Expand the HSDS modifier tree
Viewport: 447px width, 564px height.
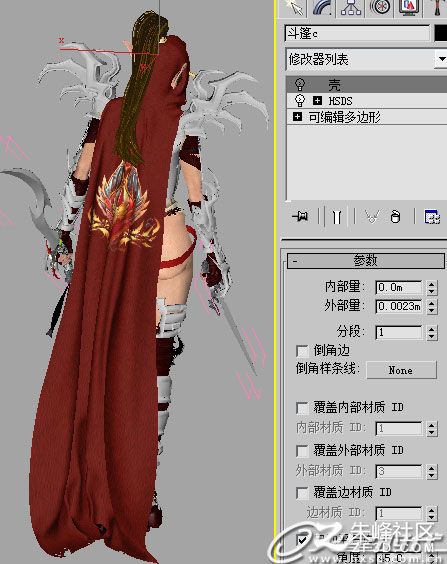(317, 100)
